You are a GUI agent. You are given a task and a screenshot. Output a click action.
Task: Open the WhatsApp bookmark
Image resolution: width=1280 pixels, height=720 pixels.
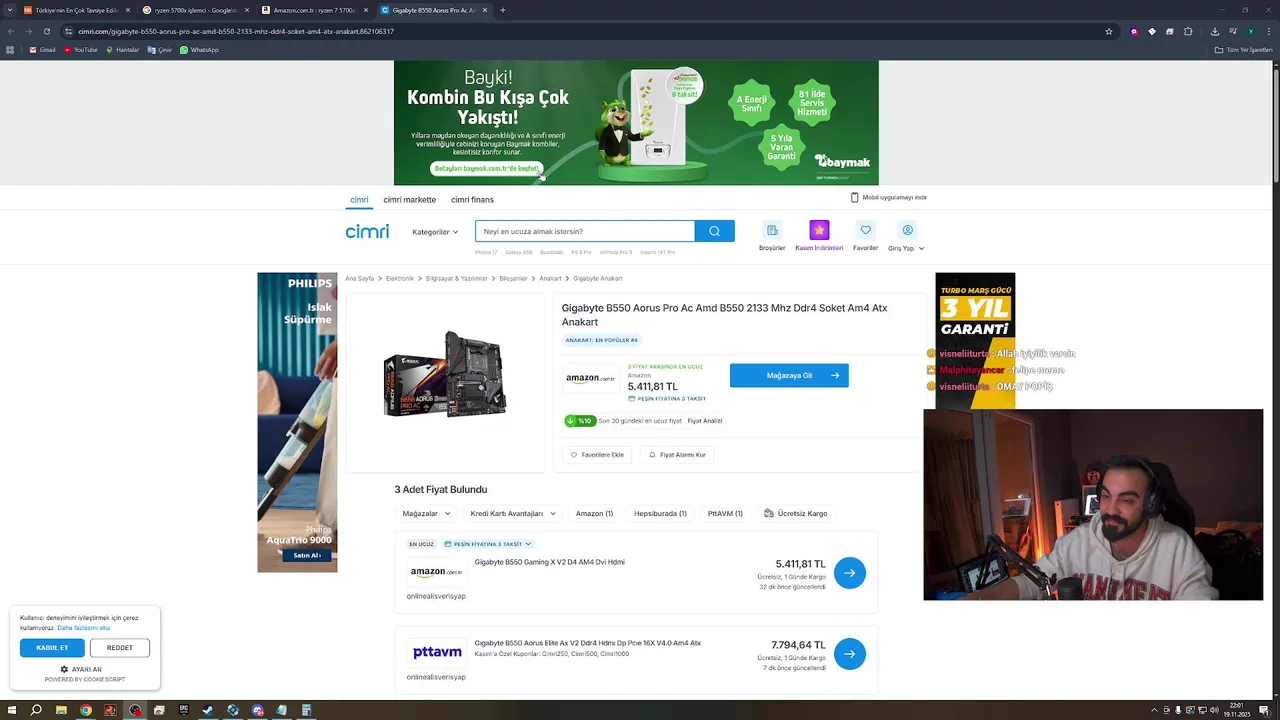(199, 50)
